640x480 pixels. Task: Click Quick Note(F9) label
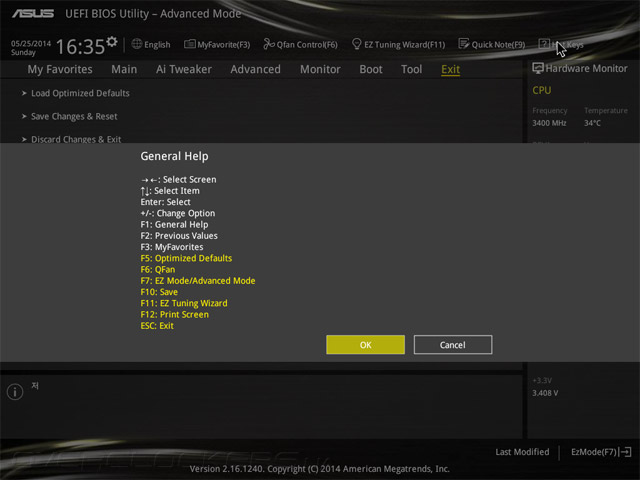498,44
